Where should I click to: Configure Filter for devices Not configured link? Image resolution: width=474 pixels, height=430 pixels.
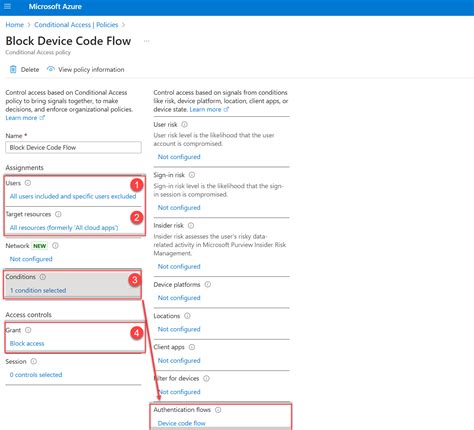pyautogui.click(x=179, y=392)
